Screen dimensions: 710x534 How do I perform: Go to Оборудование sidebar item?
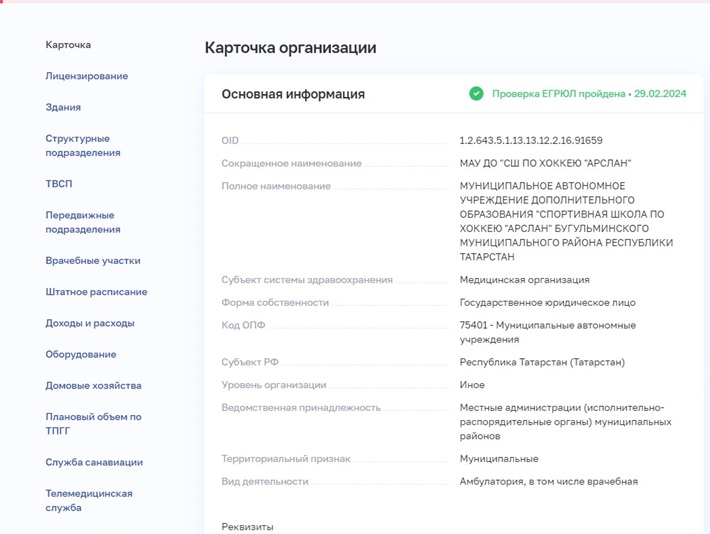(80, 354)
